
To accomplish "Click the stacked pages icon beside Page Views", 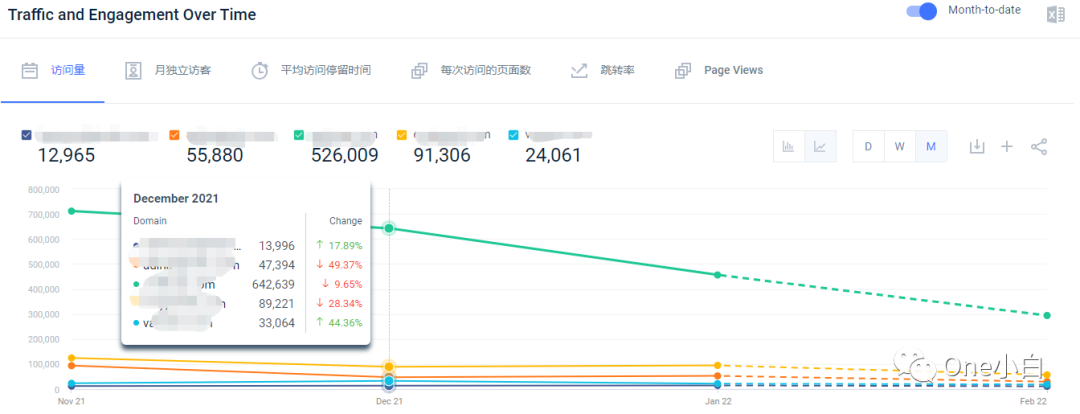I will [x=683, y=70].
